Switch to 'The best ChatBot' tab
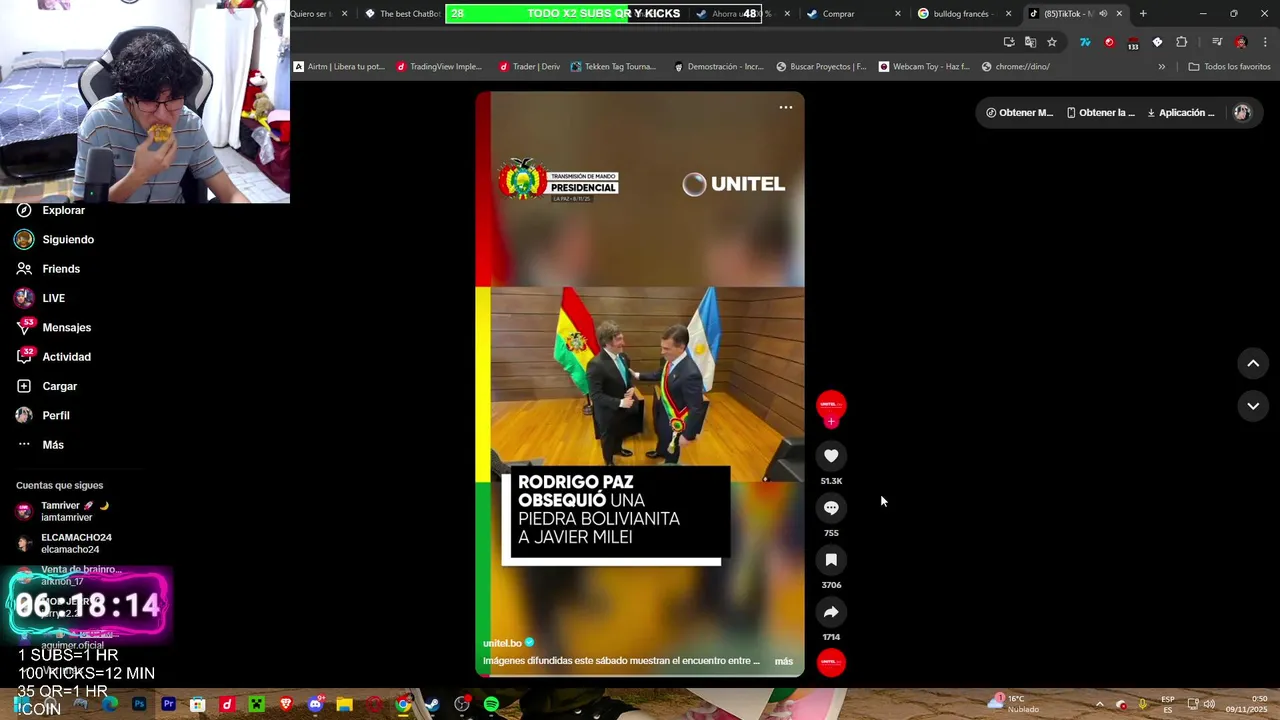The image size is (1280, 720). [402, 14]
